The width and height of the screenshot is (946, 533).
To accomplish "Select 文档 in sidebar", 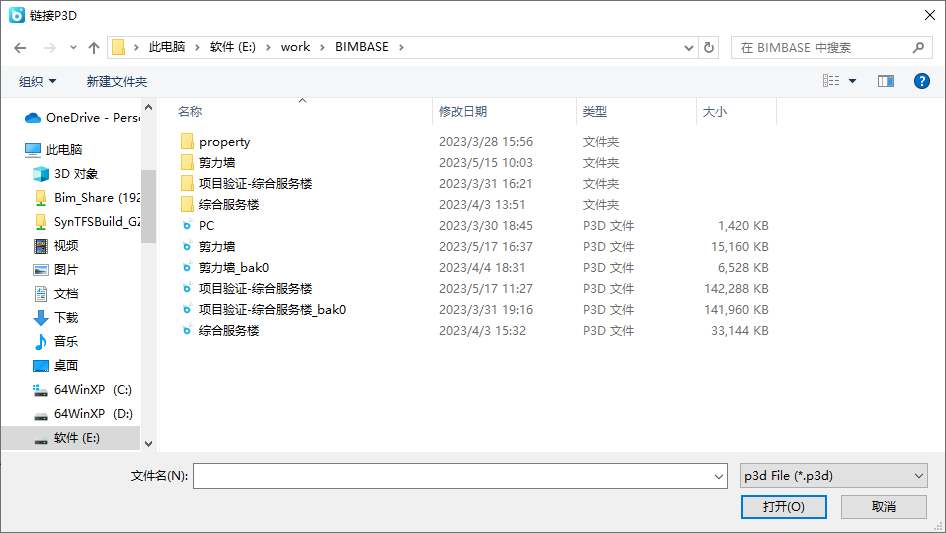I will pyautogui.click(x=56, y=293).
